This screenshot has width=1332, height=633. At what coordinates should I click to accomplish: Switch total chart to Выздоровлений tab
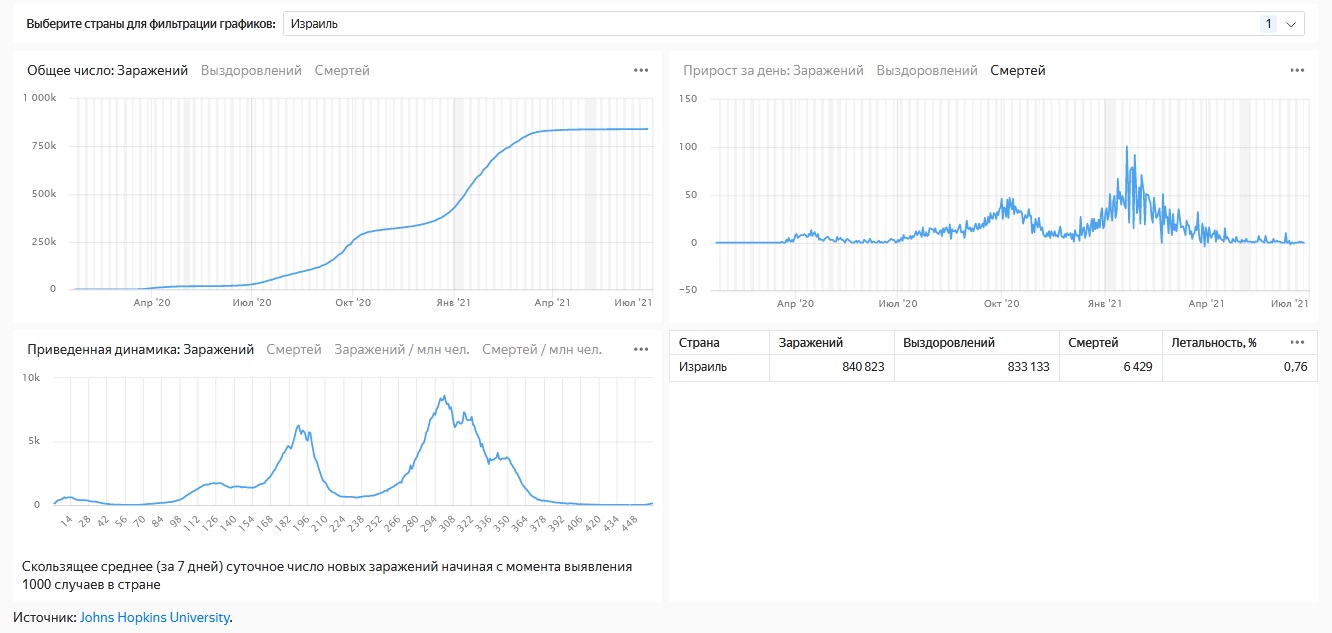(251, 71)
